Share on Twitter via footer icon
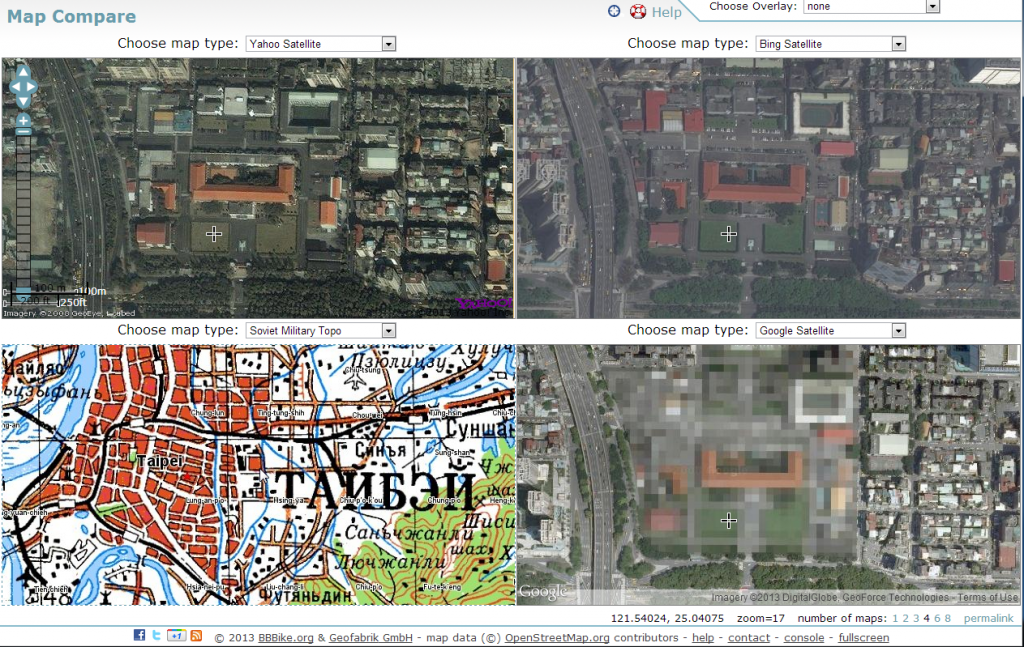Image resolution: width=1024 pixels, height=647 pixels. [x=157, y=635]
